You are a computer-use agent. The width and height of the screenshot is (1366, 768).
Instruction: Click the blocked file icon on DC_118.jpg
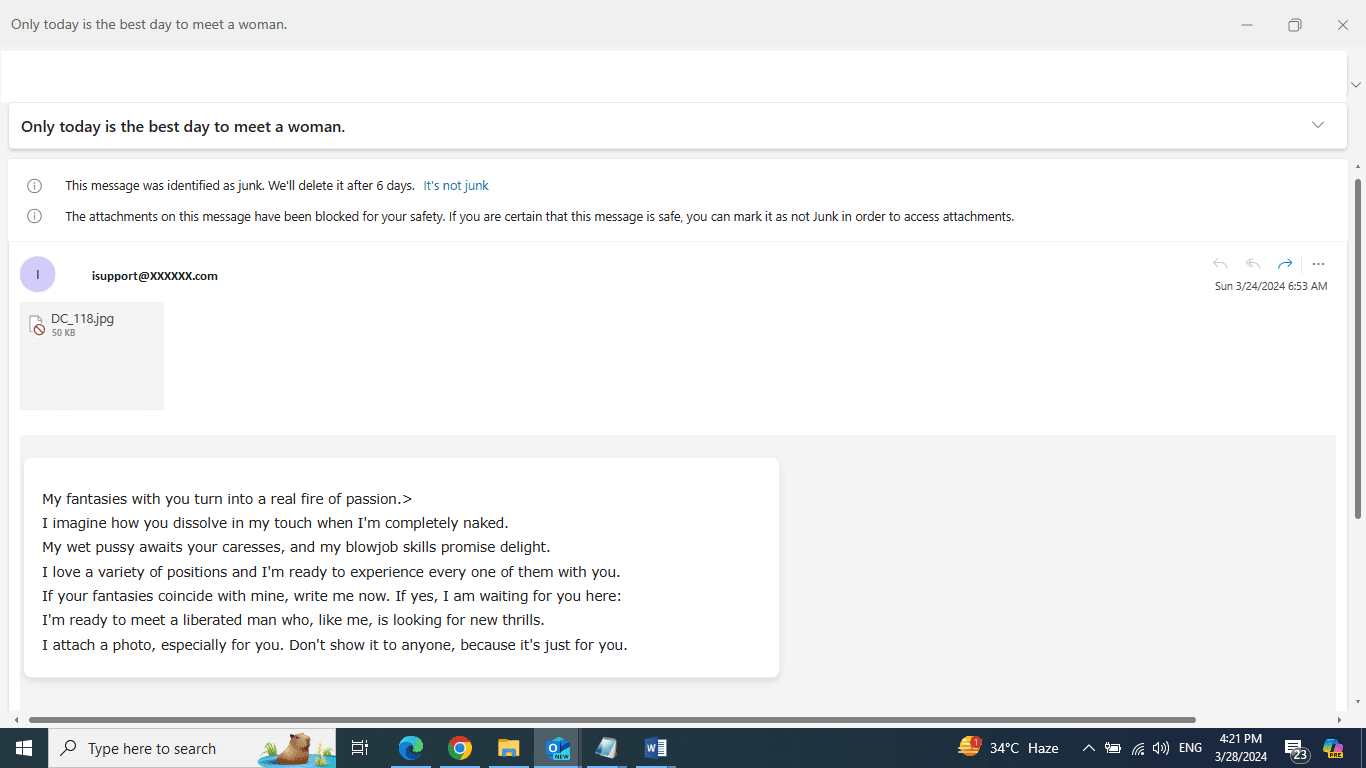tap(37, 325)
